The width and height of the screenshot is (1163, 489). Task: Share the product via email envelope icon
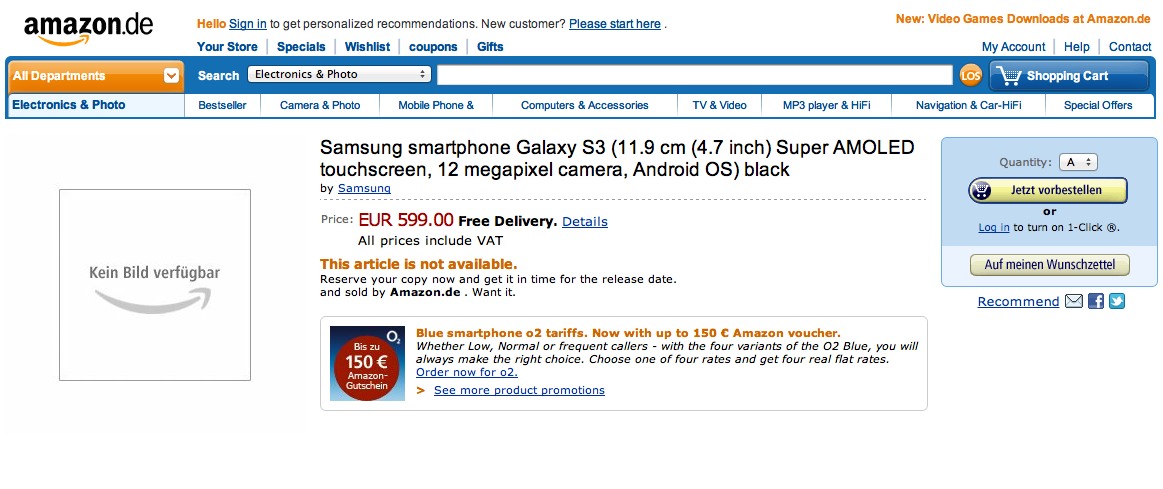pyautogui.click(x=1074, y=301)
